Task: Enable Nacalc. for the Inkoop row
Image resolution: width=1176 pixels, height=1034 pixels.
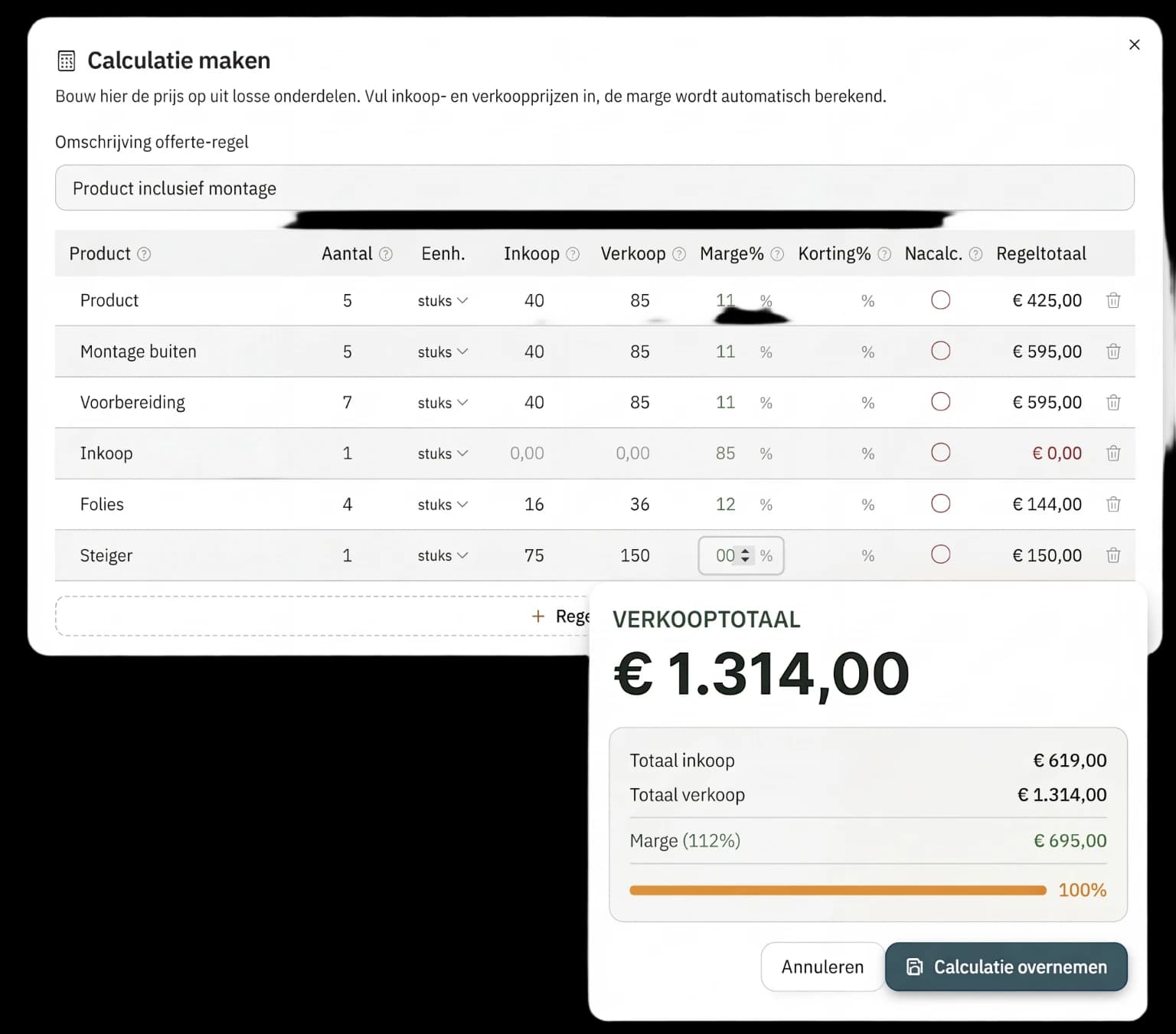Action: click(x=940, y=453)
